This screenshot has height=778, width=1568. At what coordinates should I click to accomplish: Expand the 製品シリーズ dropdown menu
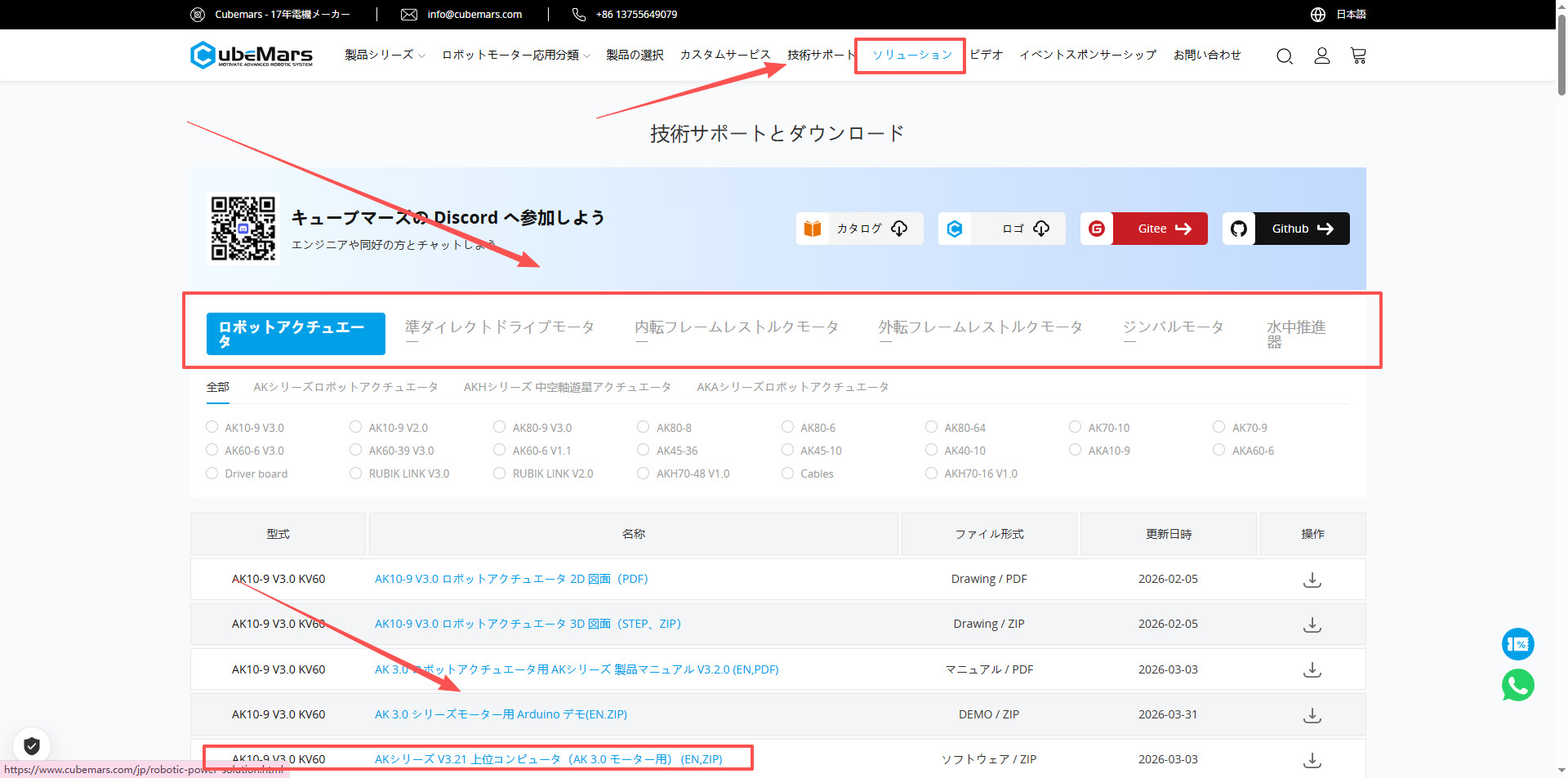[x=384, y=55]
